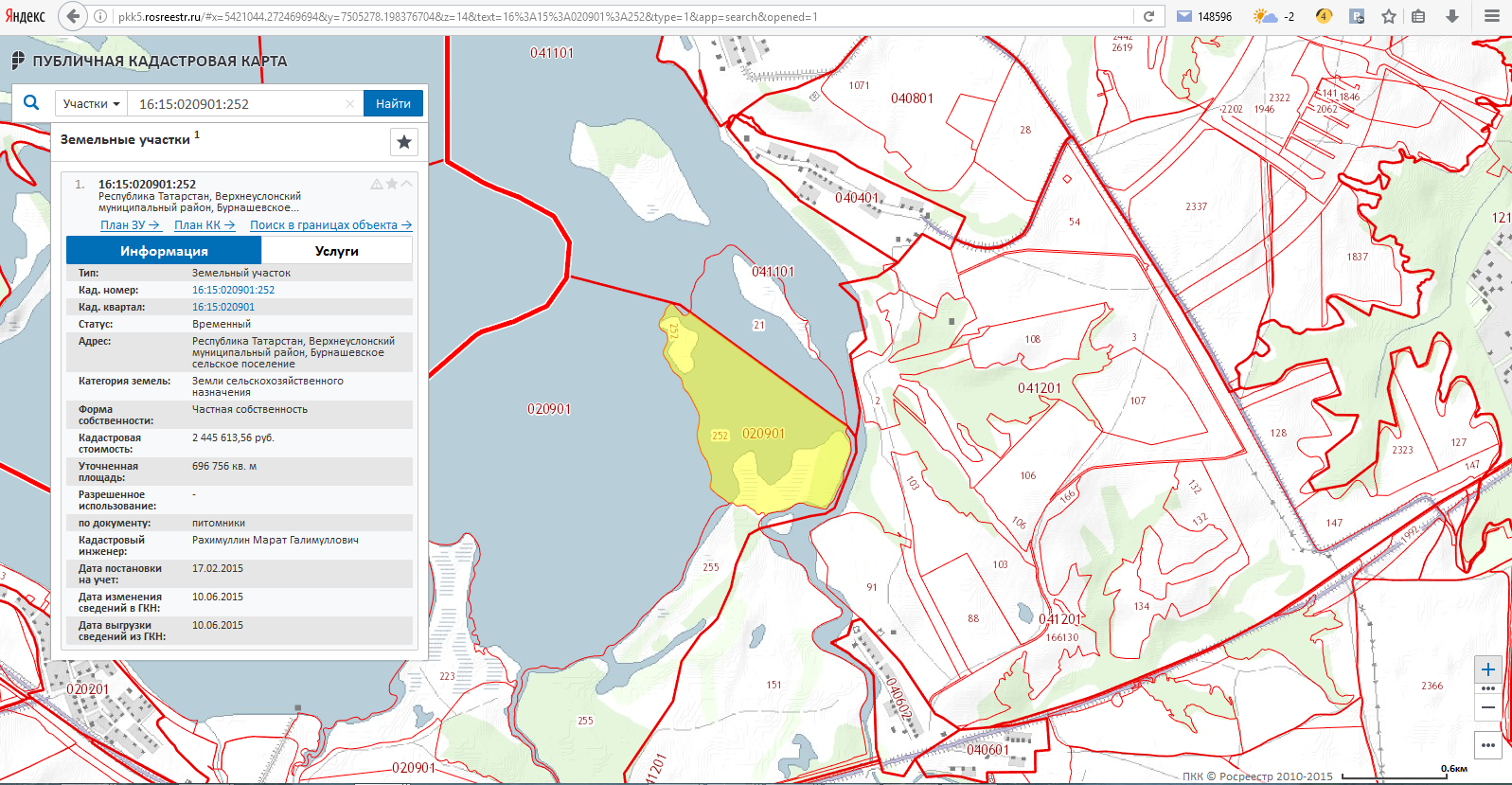Select the Дата изменения сведений value 10.06.2015
Image resolution: width=1512 pixels, height=785 pixels.
[x=218, y=597]
